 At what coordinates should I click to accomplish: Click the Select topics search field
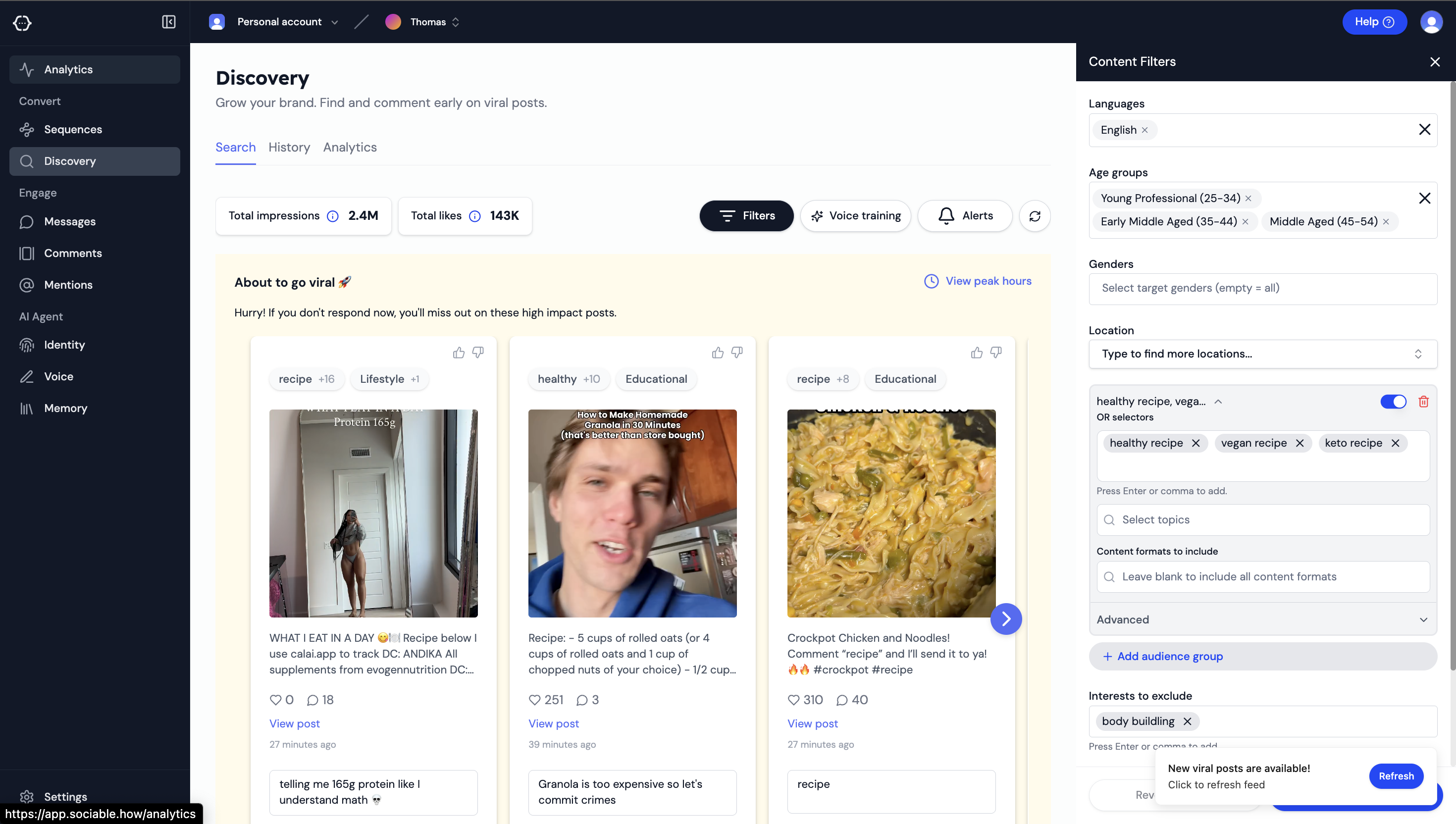[1262, 519]
